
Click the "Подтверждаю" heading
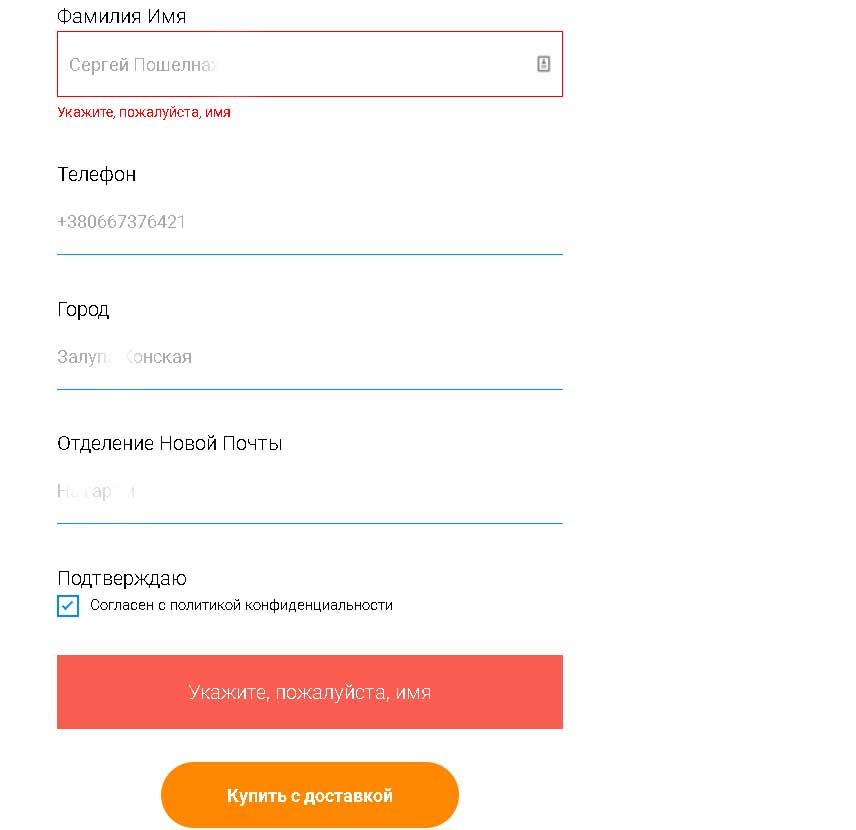pos(122,578)
